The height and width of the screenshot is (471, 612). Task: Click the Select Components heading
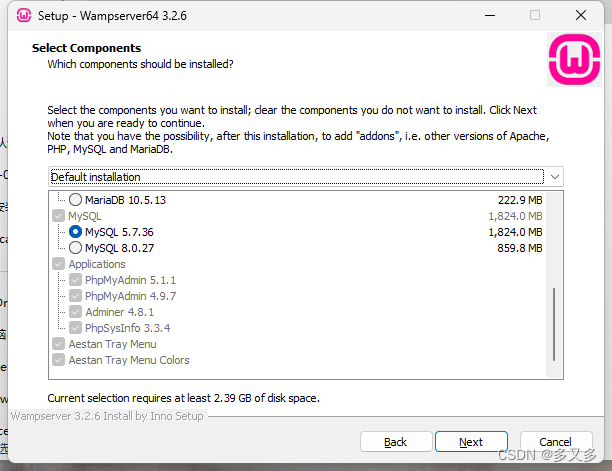click(x=86, y=48)
